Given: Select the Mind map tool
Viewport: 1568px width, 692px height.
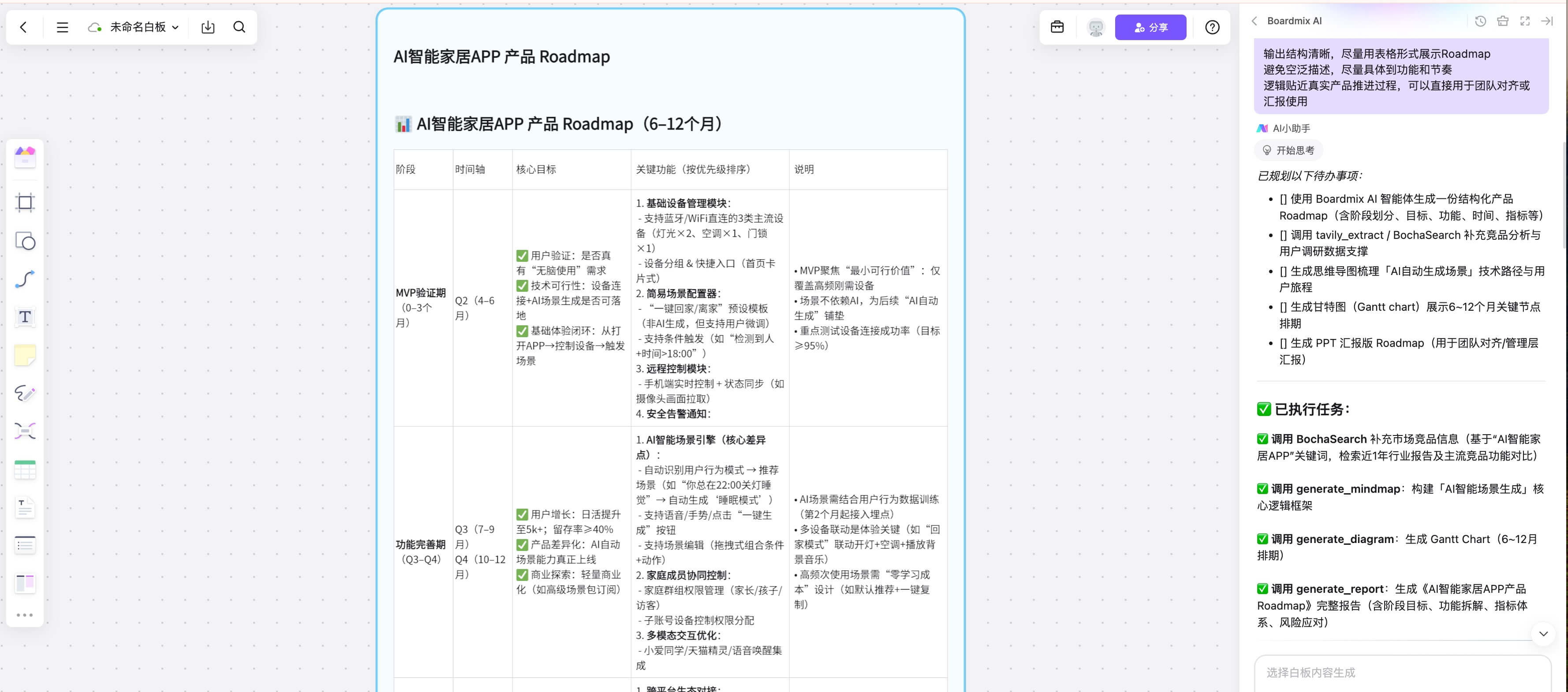Looking at the screenshot, I should click(x=25, y=432).
